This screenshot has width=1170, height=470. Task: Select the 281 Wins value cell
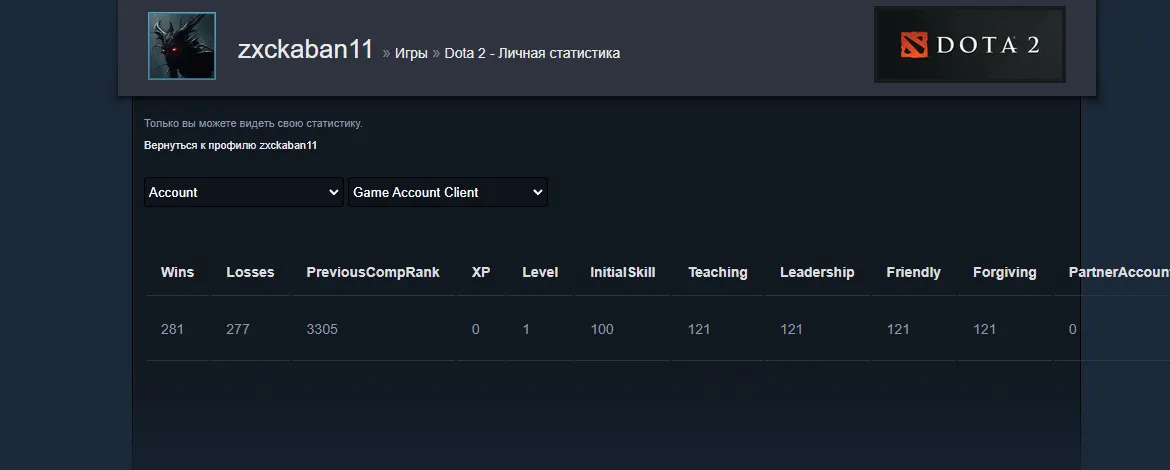pos(178,329)
